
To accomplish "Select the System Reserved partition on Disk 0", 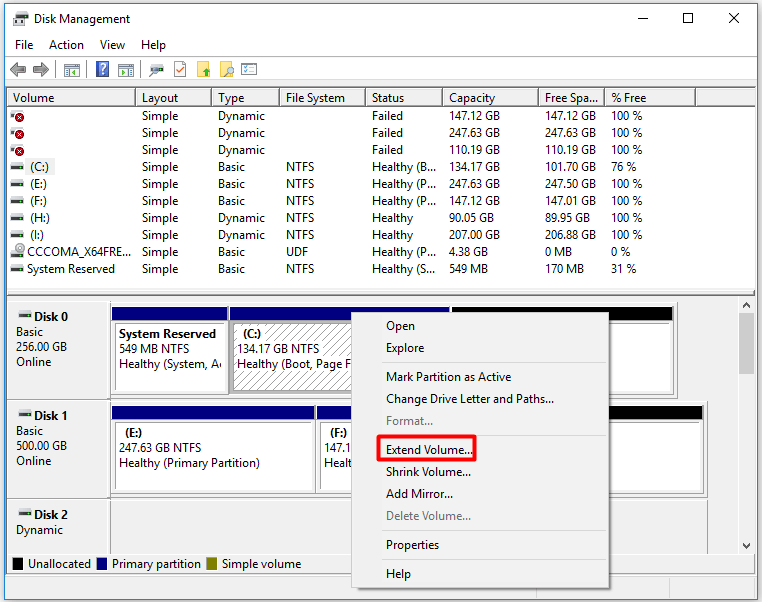I will [170, 350].
